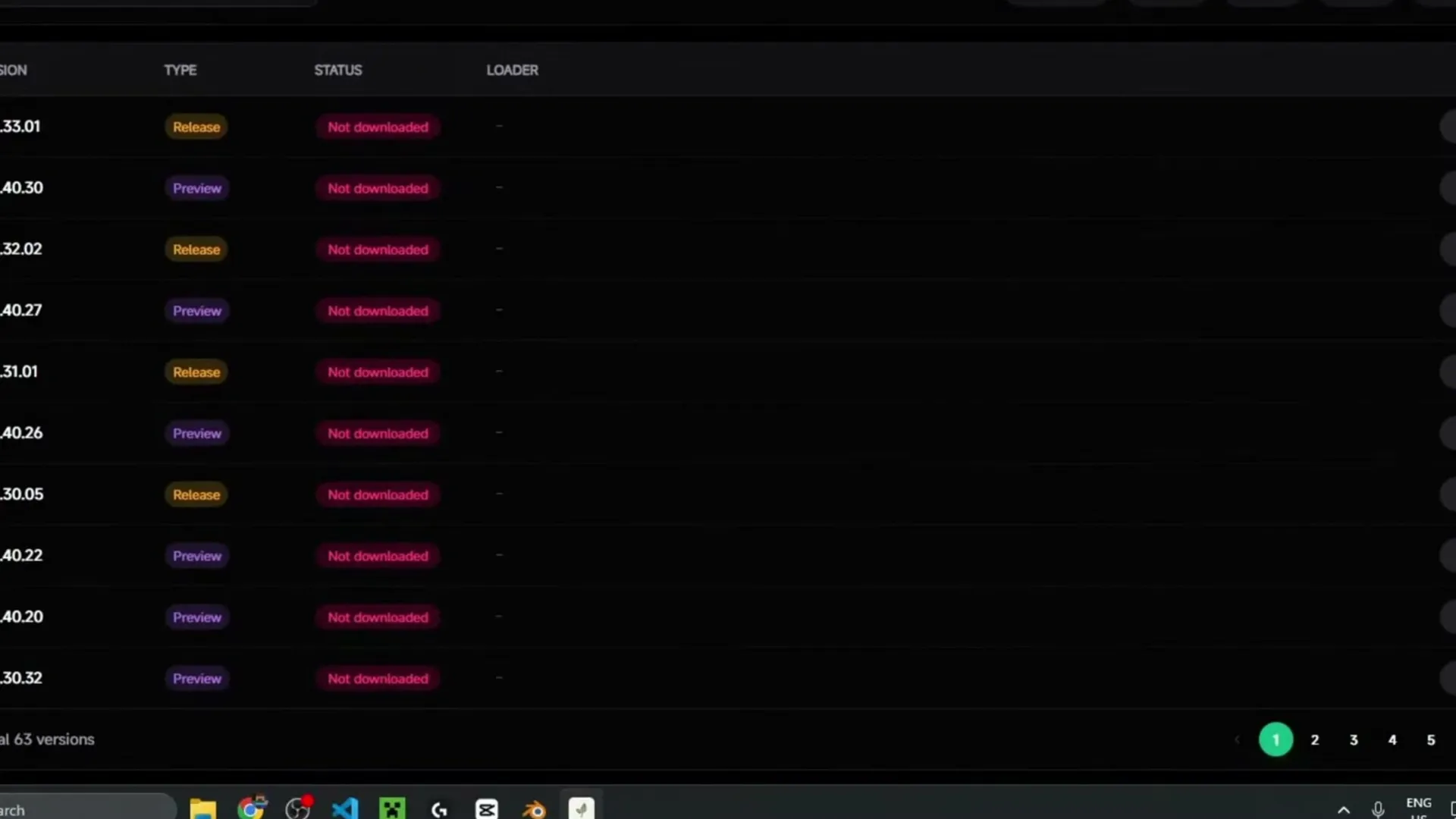The height and width of the screenshot is (819, 1456).
Task: Select version number .40.30
Action: [x=21, y=188]
